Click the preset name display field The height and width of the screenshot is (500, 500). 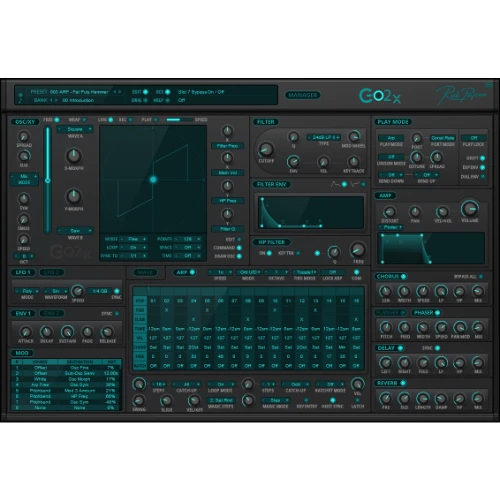coord(79,92)
